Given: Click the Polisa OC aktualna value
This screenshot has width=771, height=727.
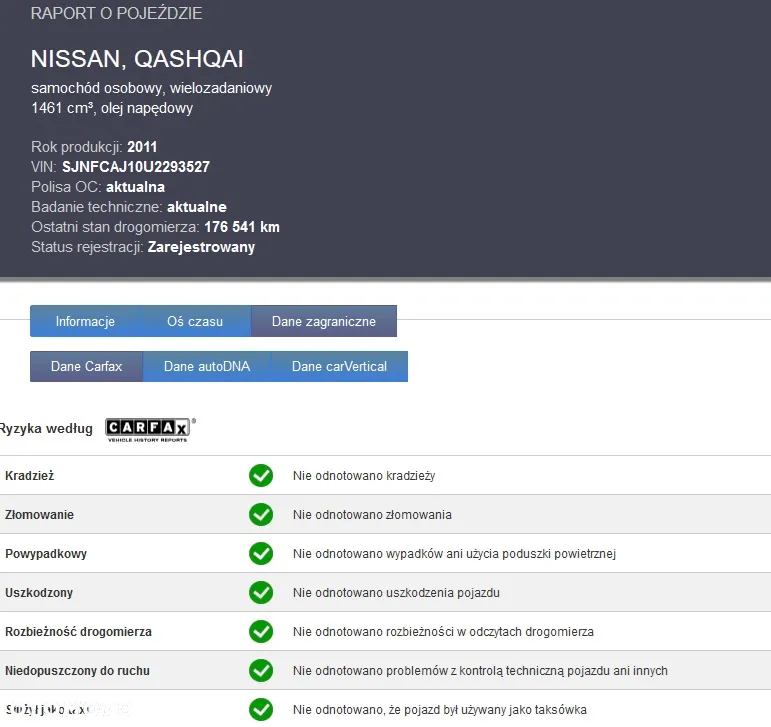Looking at the screenshot, I should tap(136, 187).
